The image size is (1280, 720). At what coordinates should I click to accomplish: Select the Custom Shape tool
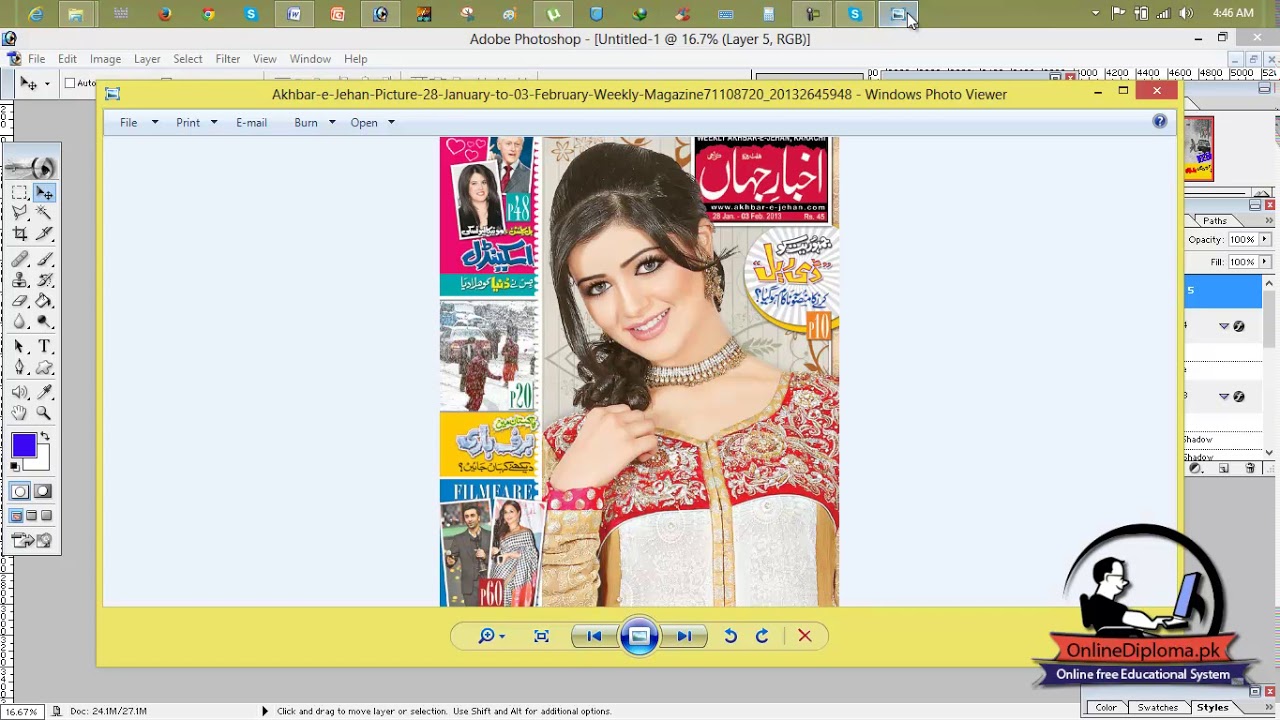tap(44, 367)
